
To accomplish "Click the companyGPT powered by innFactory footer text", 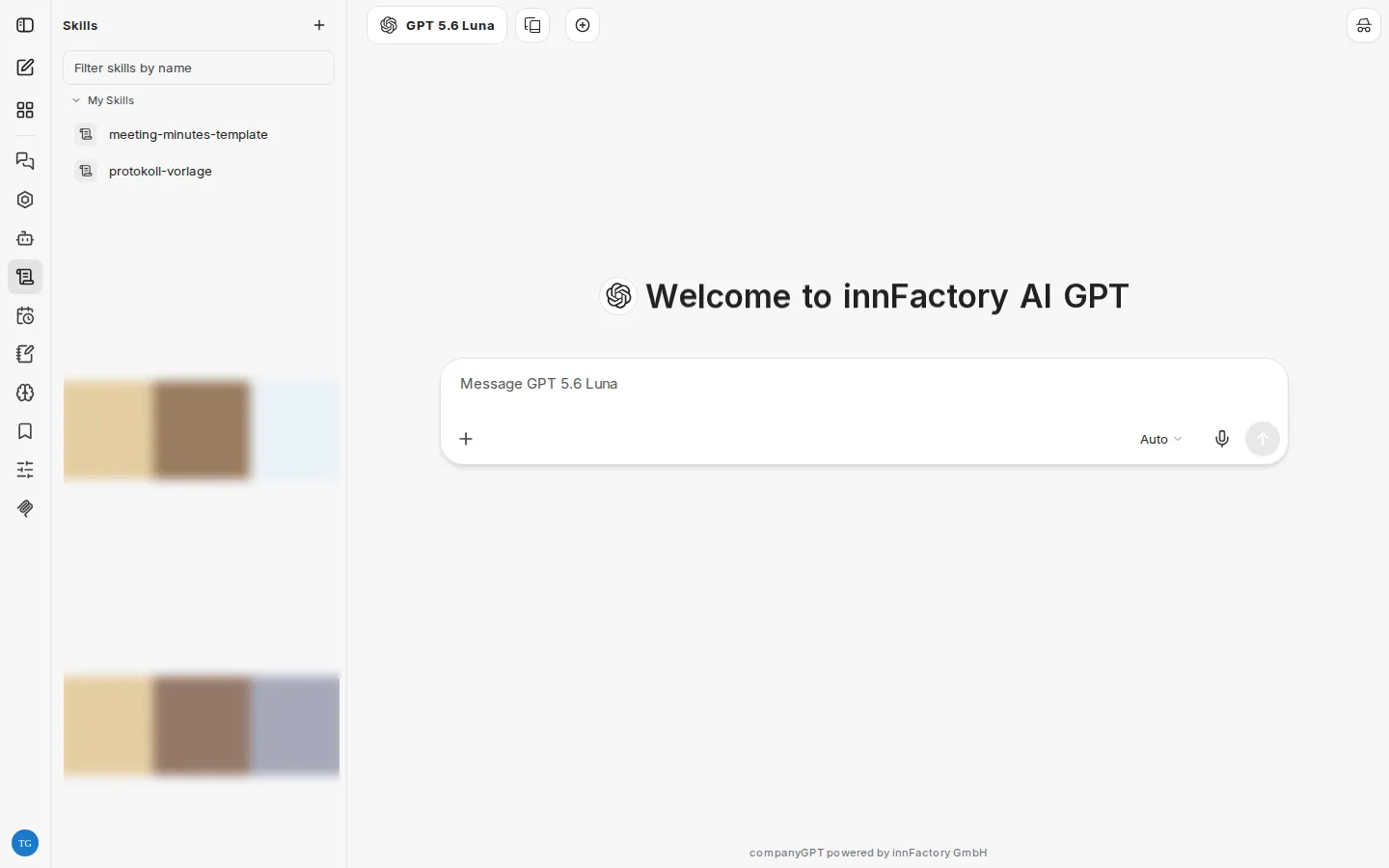I will (x=868, y=853).
